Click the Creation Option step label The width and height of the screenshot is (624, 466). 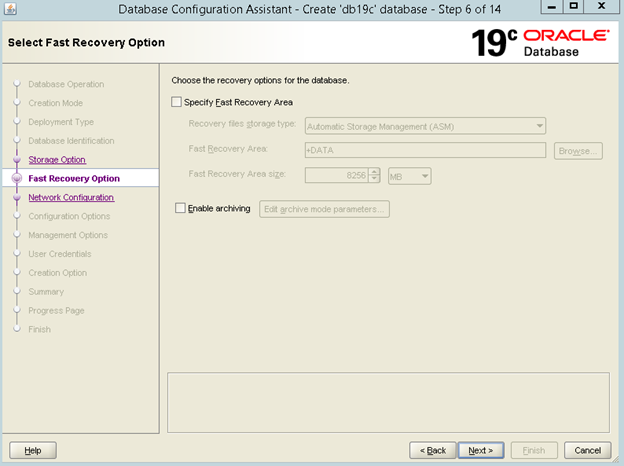[57, 273]
